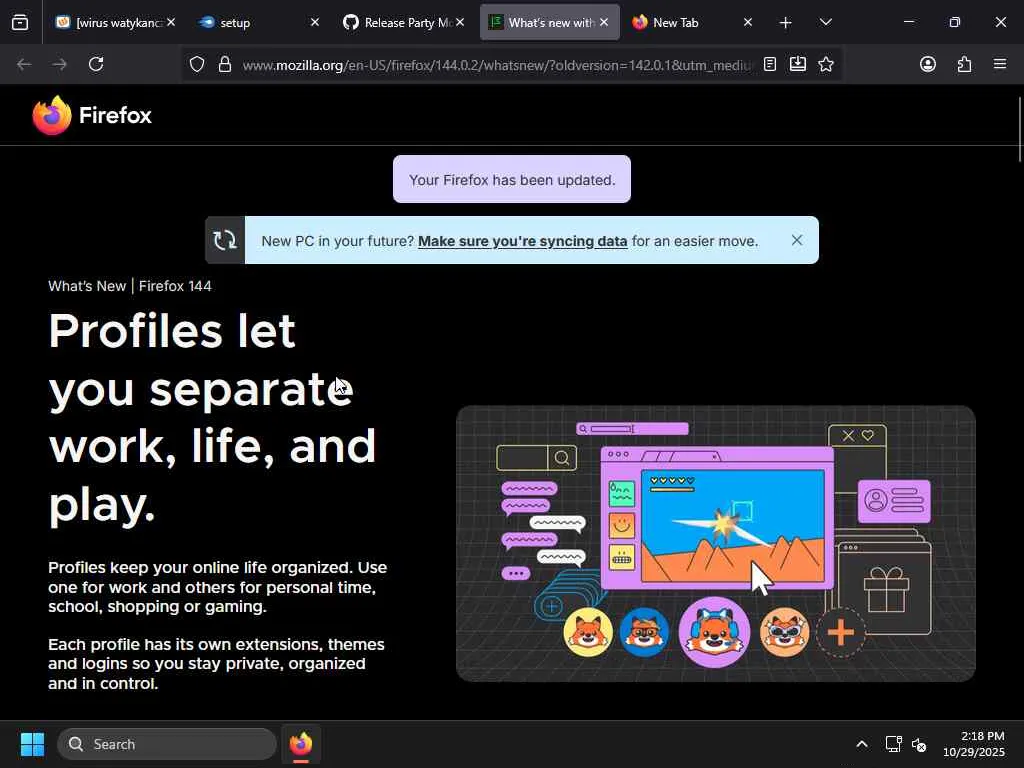Click the taskbar Search box
1024x768 pixels.
[x=167, y=744]
